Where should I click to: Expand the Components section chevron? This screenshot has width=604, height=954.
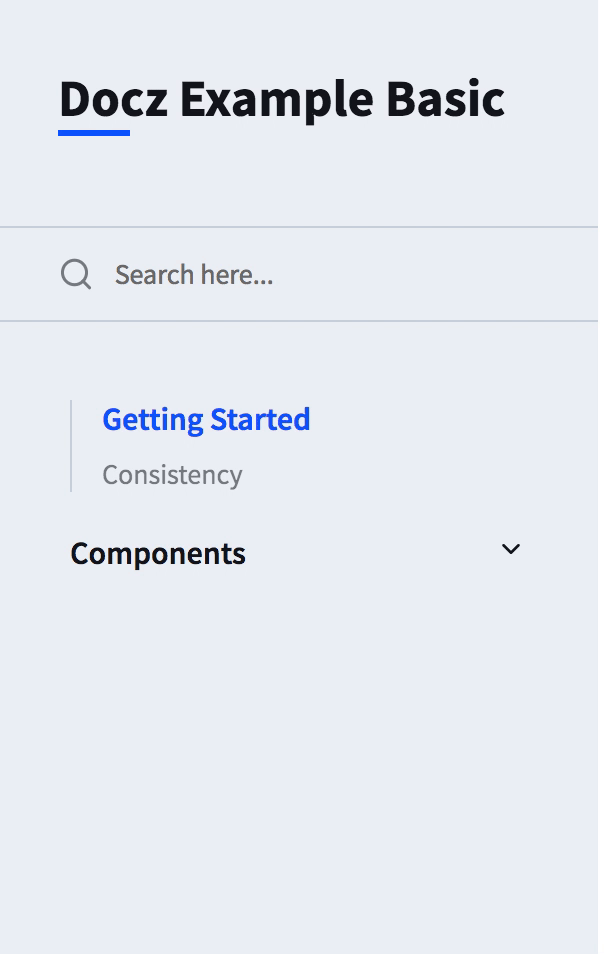511,549
